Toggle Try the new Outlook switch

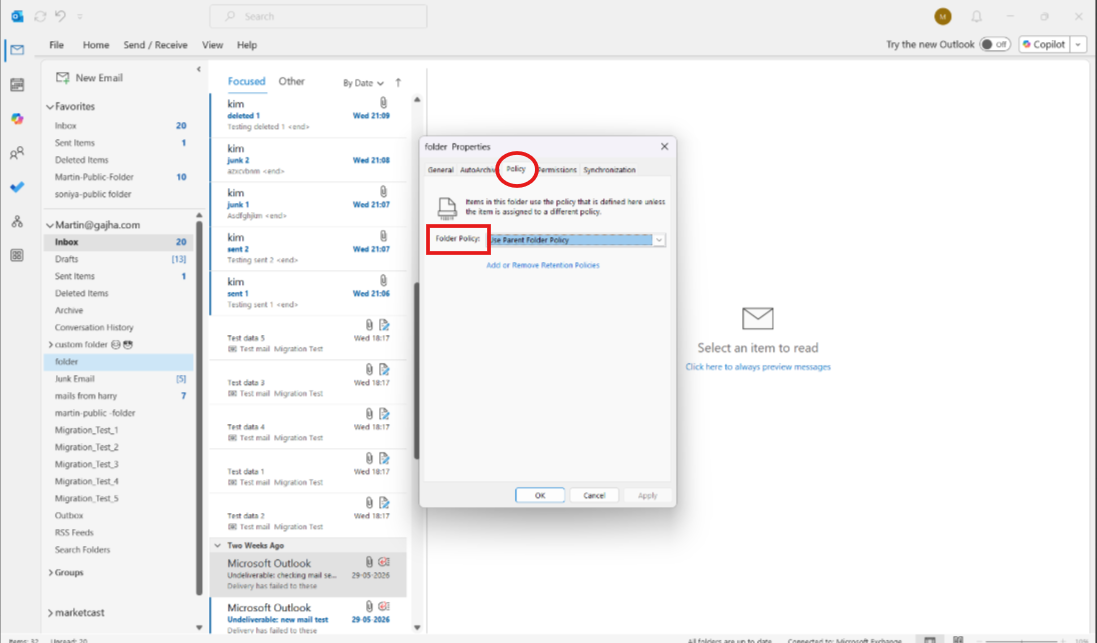tap(994, 44)
